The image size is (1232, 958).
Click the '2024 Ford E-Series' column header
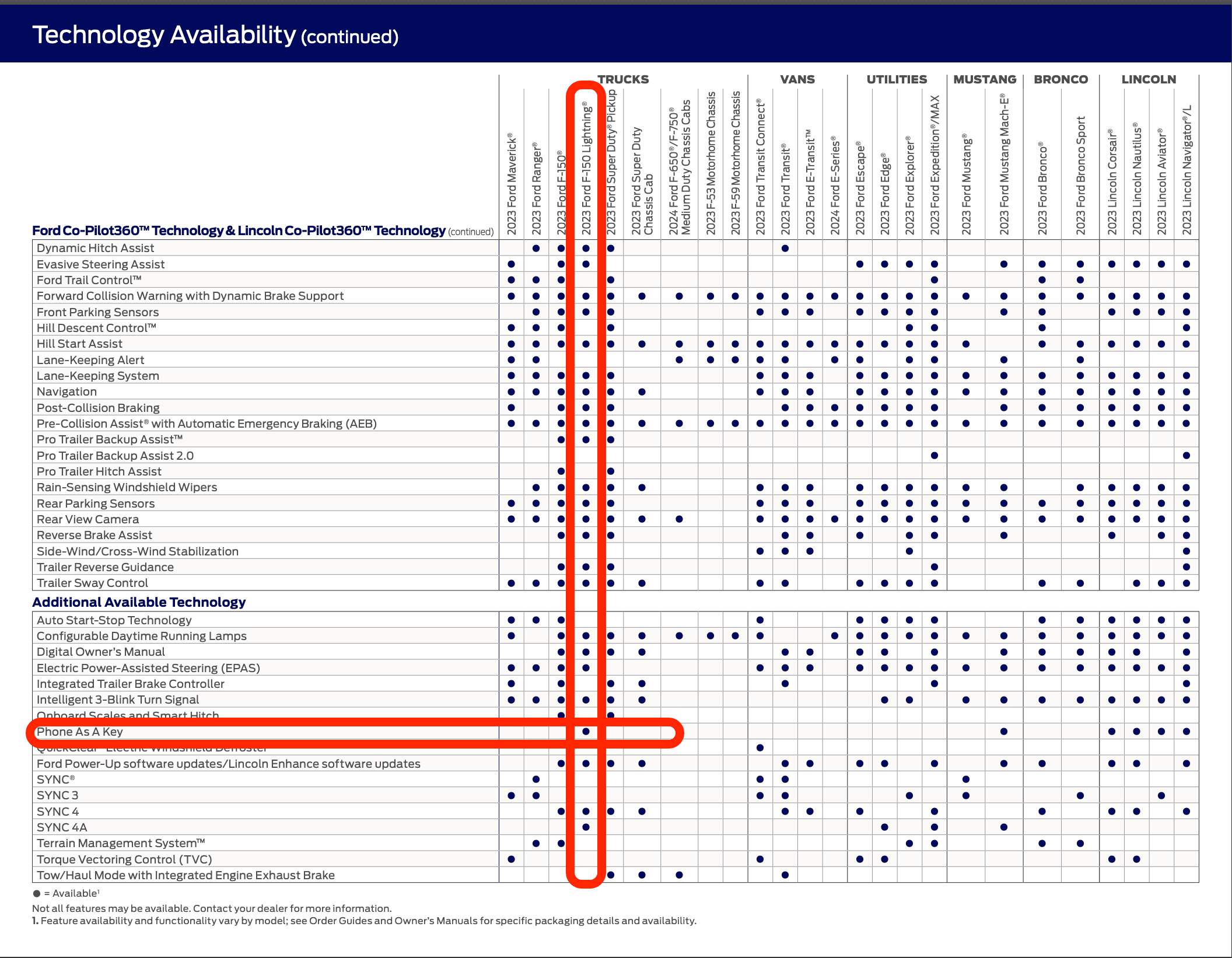tap(835, 186)
